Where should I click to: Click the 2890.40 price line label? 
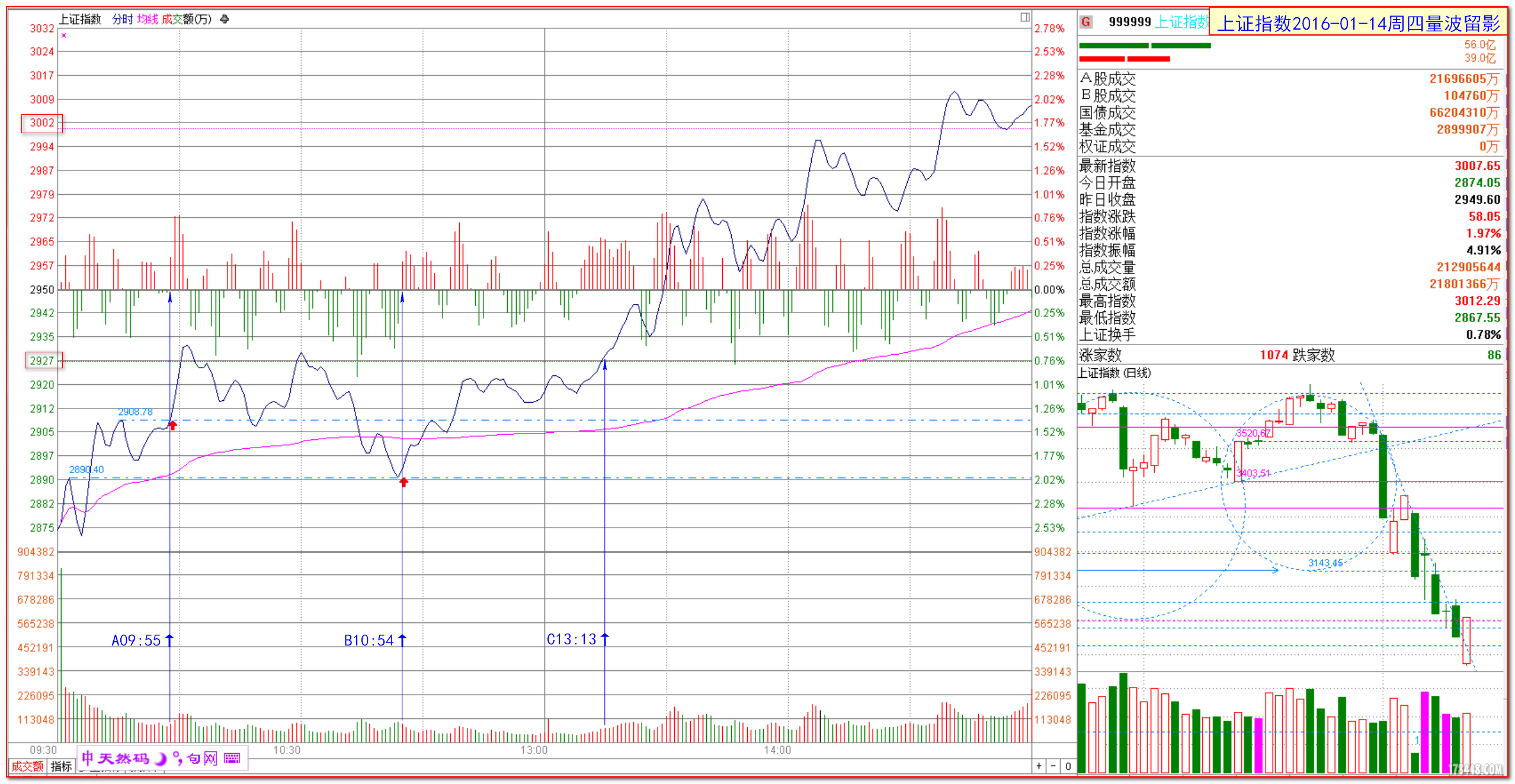[87, 470]
